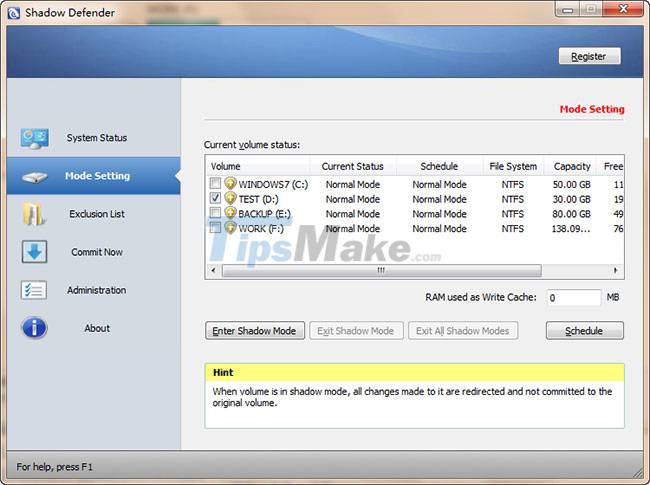Uncheck the TEST (D:) volume checkbox
Viewport: 650px width, 485px height.
point(215,198)
